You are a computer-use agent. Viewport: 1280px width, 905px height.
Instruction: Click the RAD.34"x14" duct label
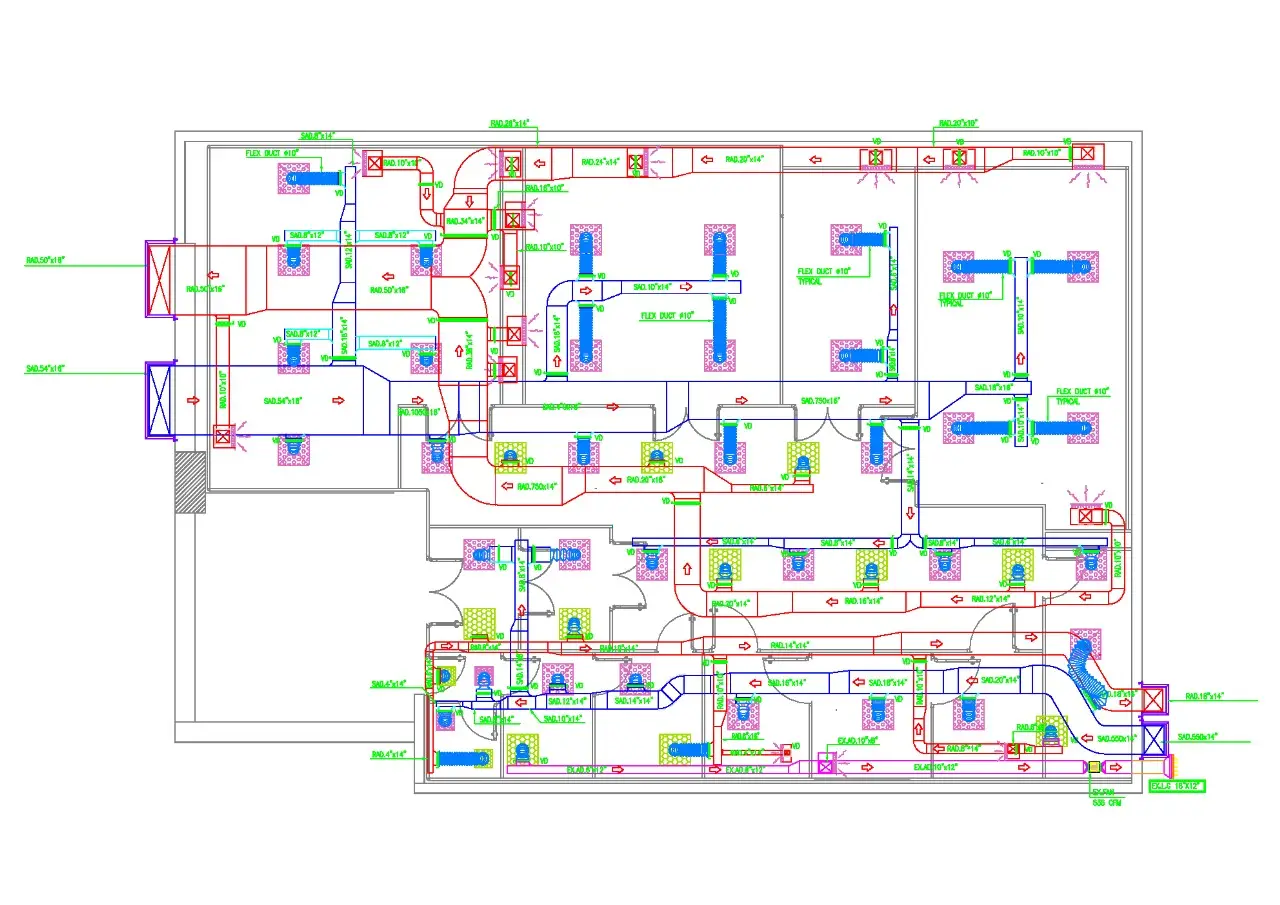465,221
